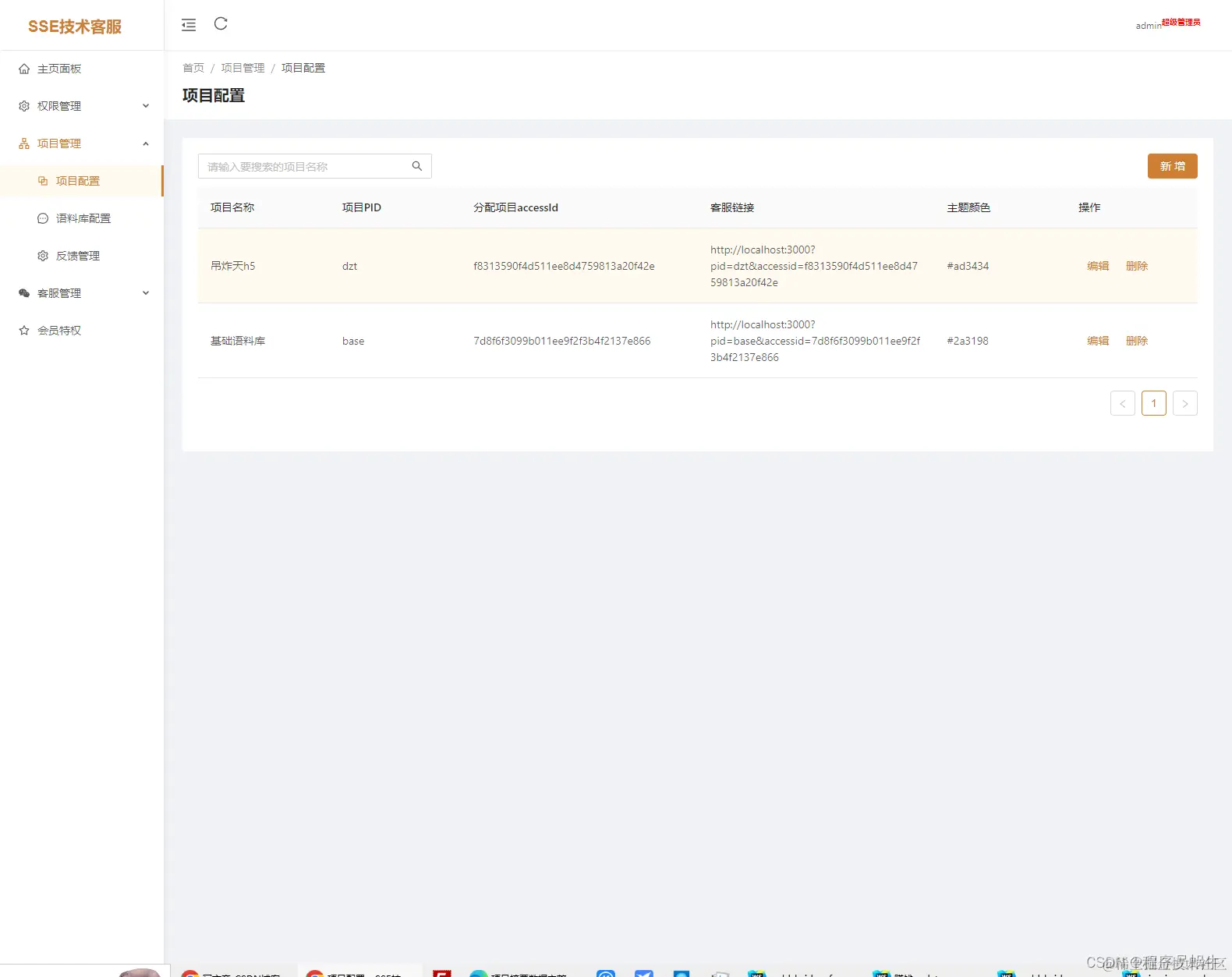Click the home icon beside 主页面板

(24, 69)
